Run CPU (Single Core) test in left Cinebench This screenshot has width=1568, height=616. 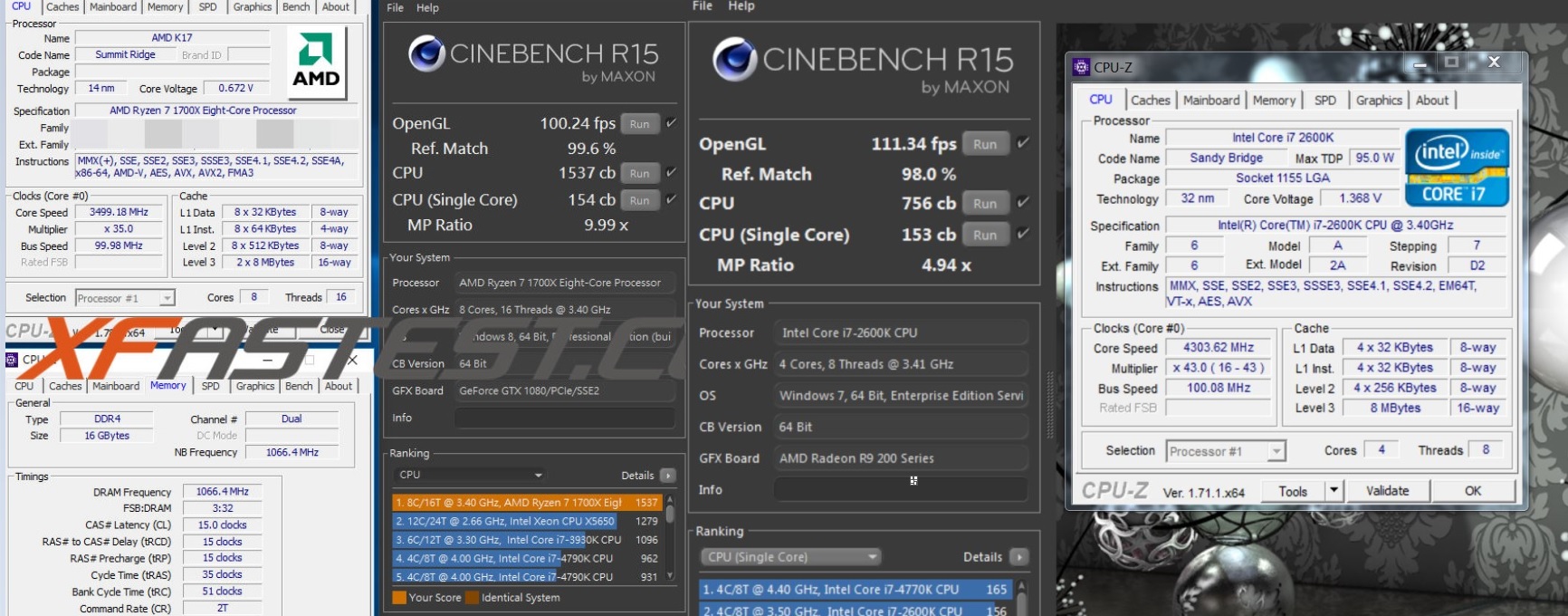pyautogui.click(x=639, y=200)
